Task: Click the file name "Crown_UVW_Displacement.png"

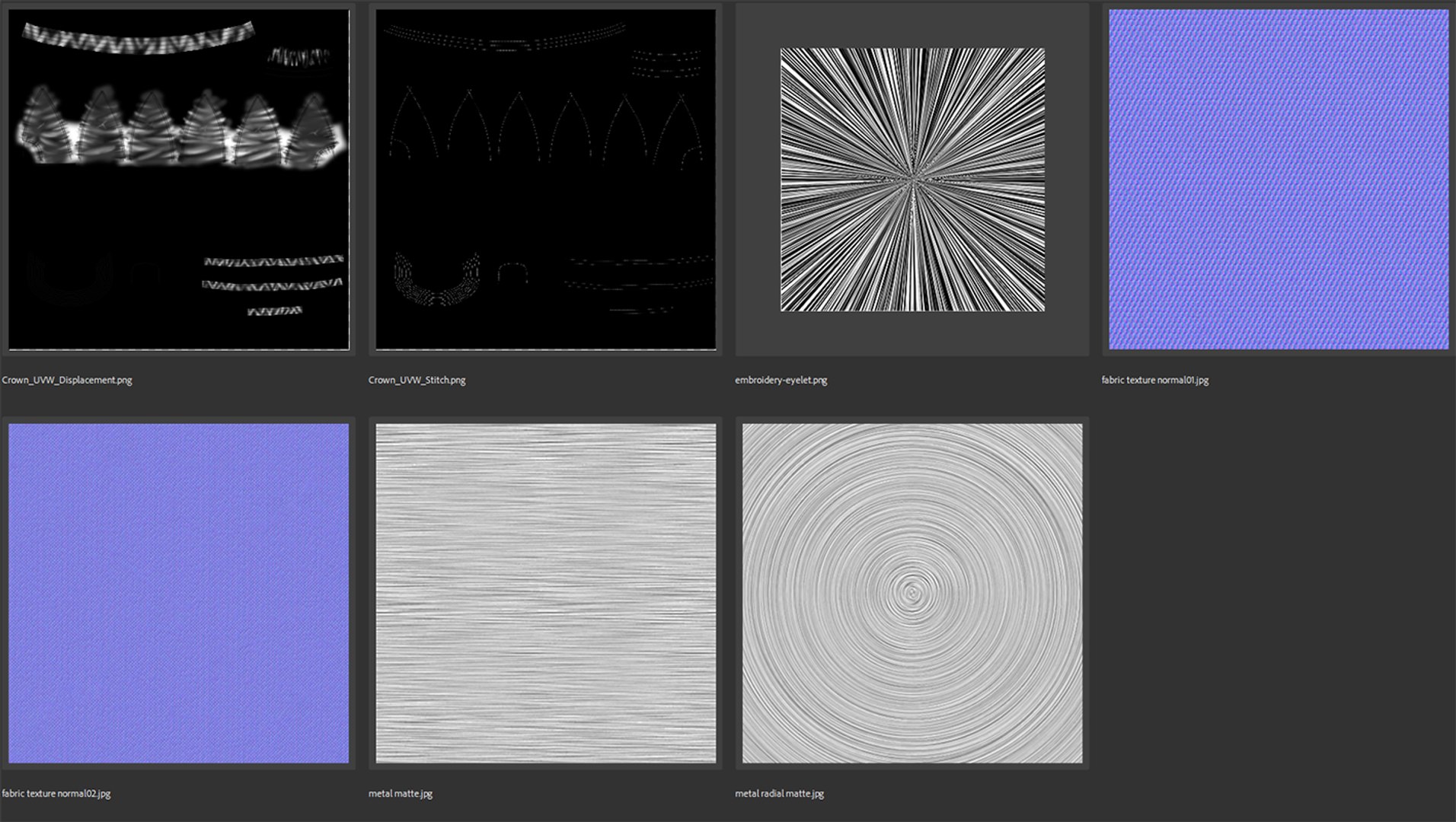Action: point(67,380)
